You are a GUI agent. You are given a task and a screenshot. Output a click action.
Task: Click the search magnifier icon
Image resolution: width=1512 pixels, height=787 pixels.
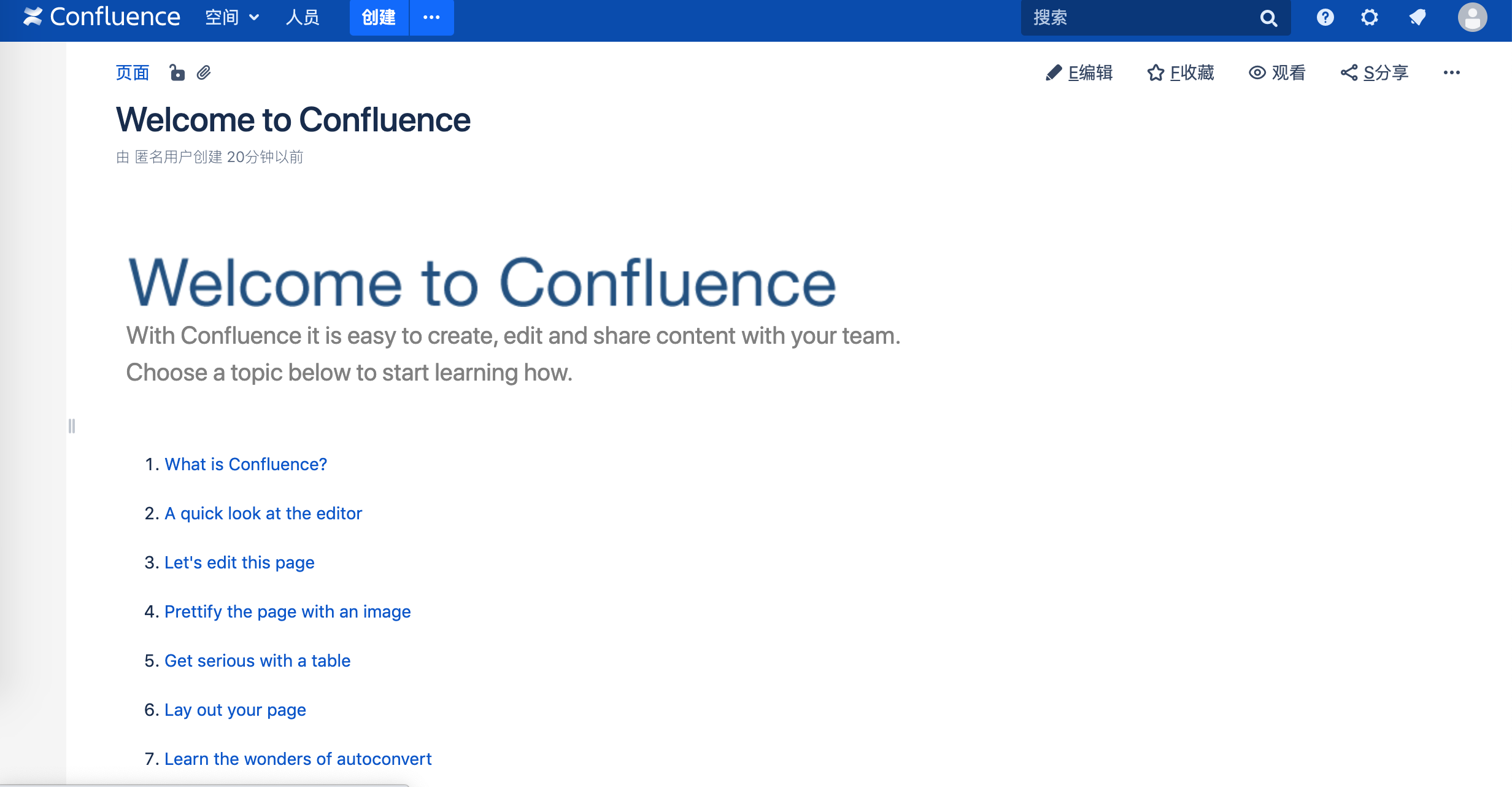pos(1268,18)
